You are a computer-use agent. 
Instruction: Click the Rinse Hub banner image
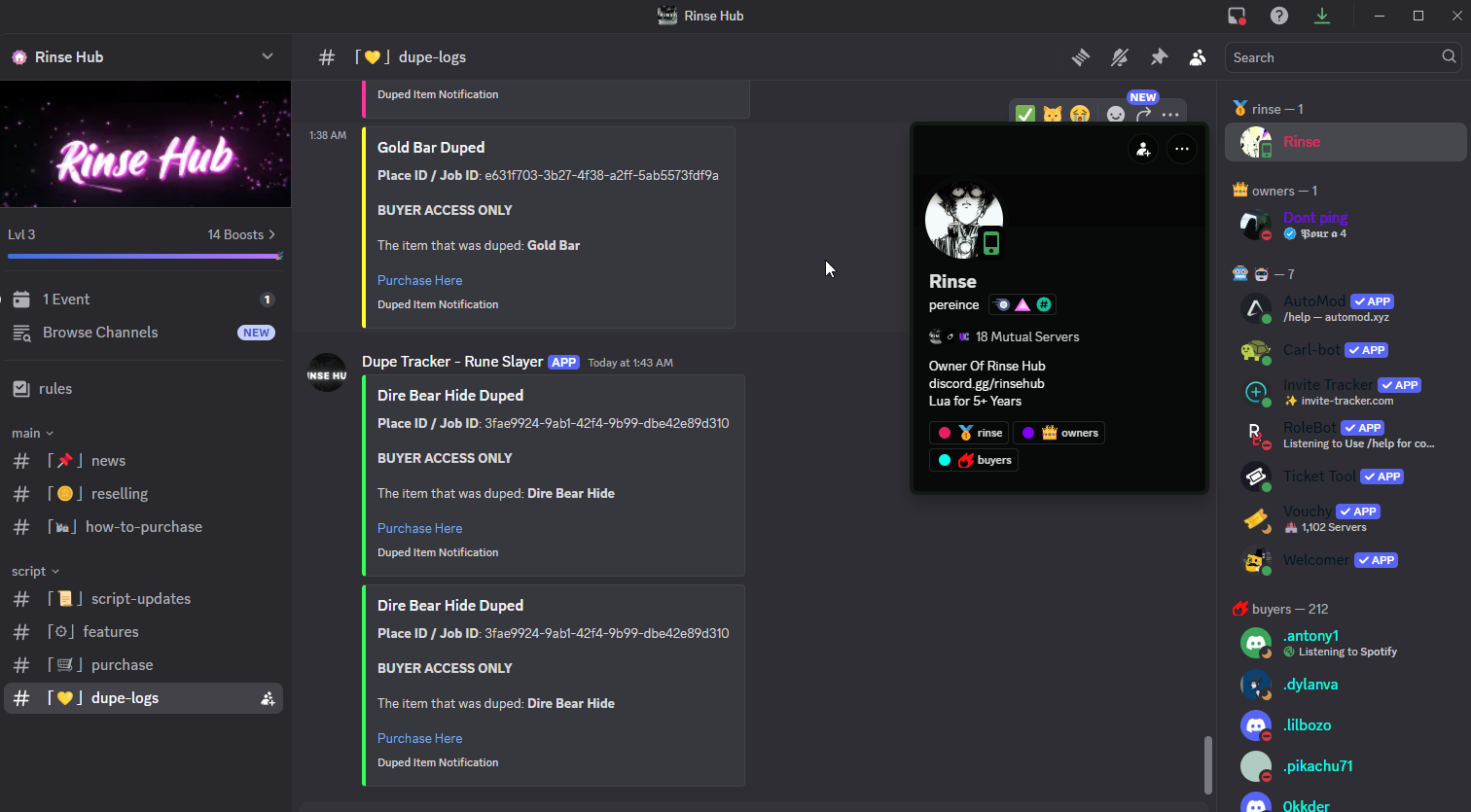(x=146, y=144)
